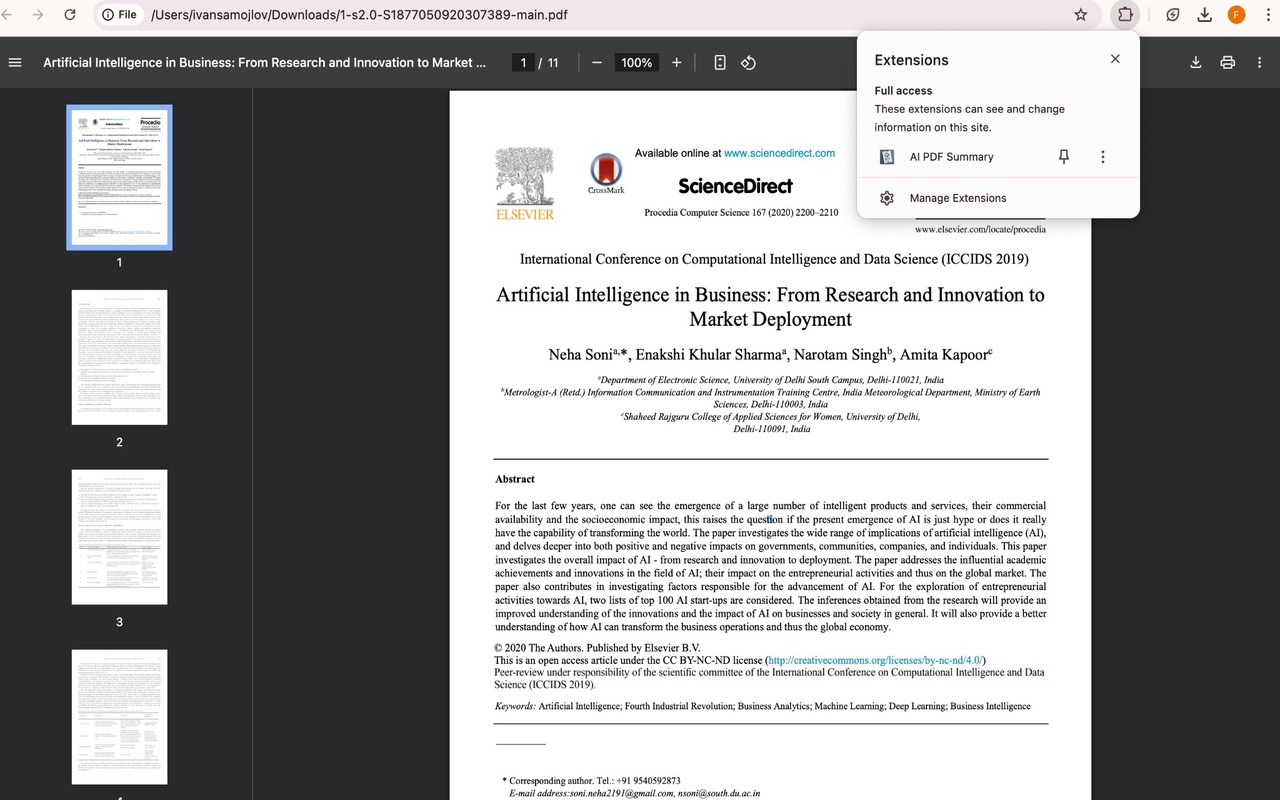Click the E-mail address line

click(x=634, y=793)
